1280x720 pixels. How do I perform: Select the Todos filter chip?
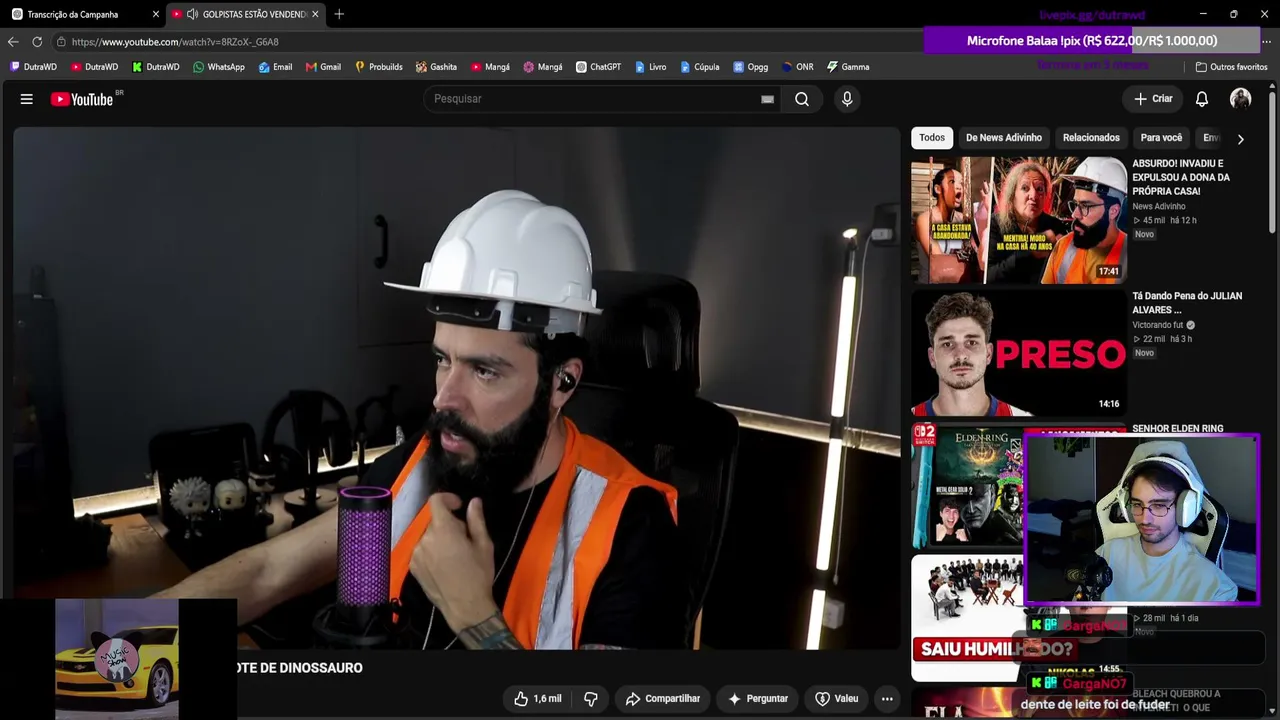click(932, 138)
